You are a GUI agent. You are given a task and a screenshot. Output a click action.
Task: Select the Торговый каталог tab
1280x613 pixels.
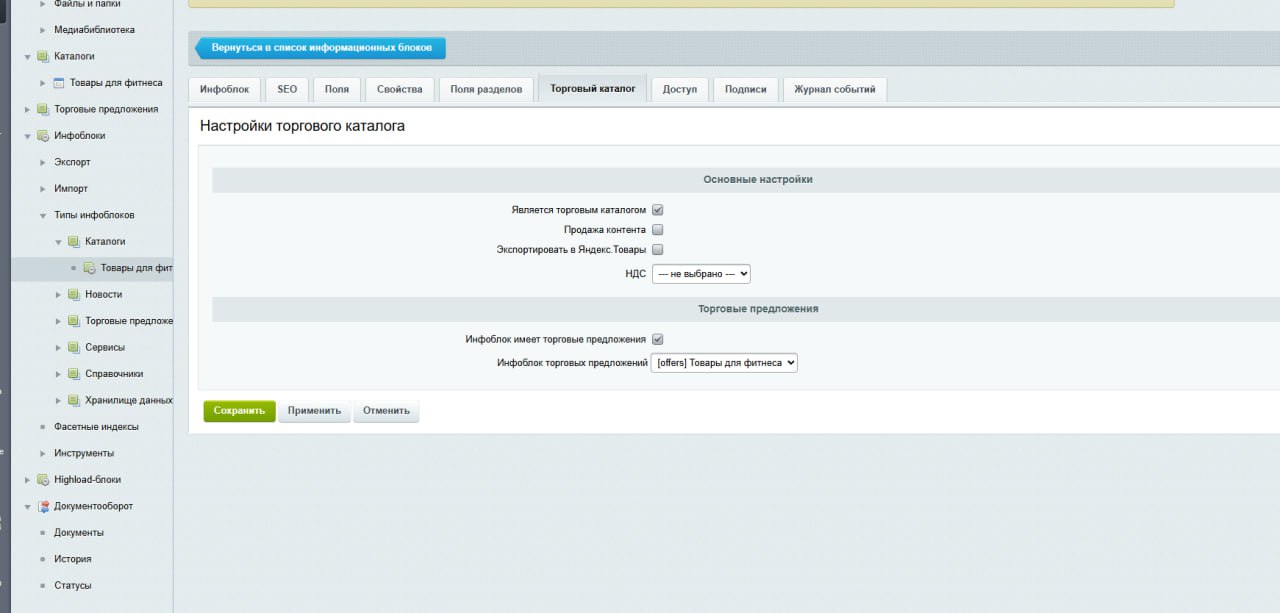point(593,88)
